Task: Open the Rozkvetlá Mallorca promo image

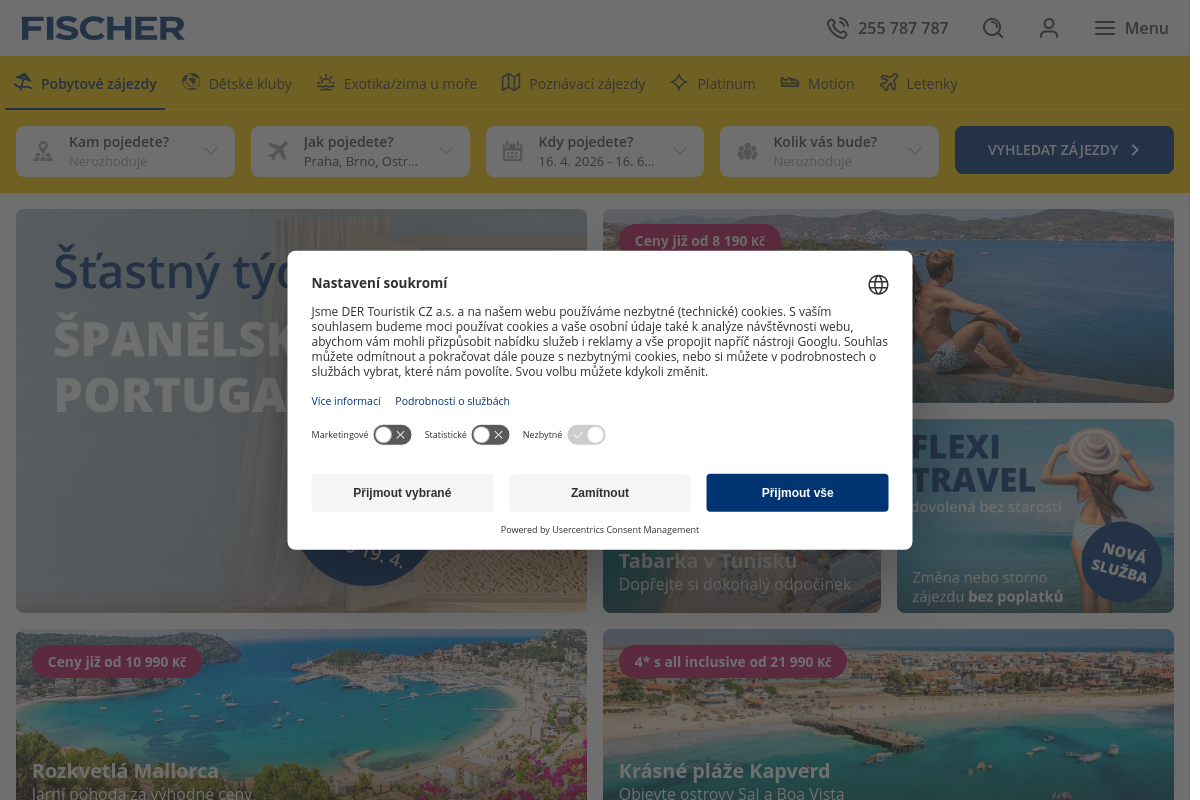Action: (301, 714)
